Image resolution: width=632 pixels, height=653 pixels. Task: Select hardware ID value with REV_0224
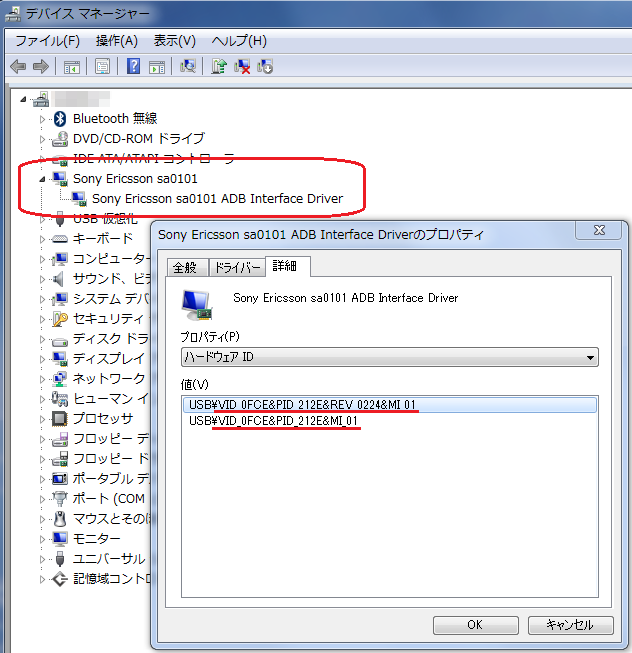(390, 405)
